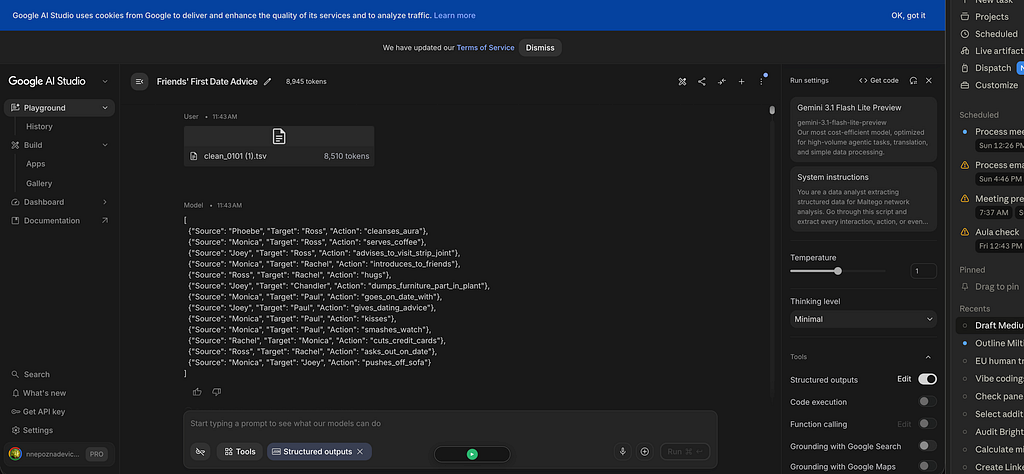This screenshot has height=474, width=1024.
Task: Click the collapse arrows icon in header
Action: pyautogui.click(x=722, y=82)
